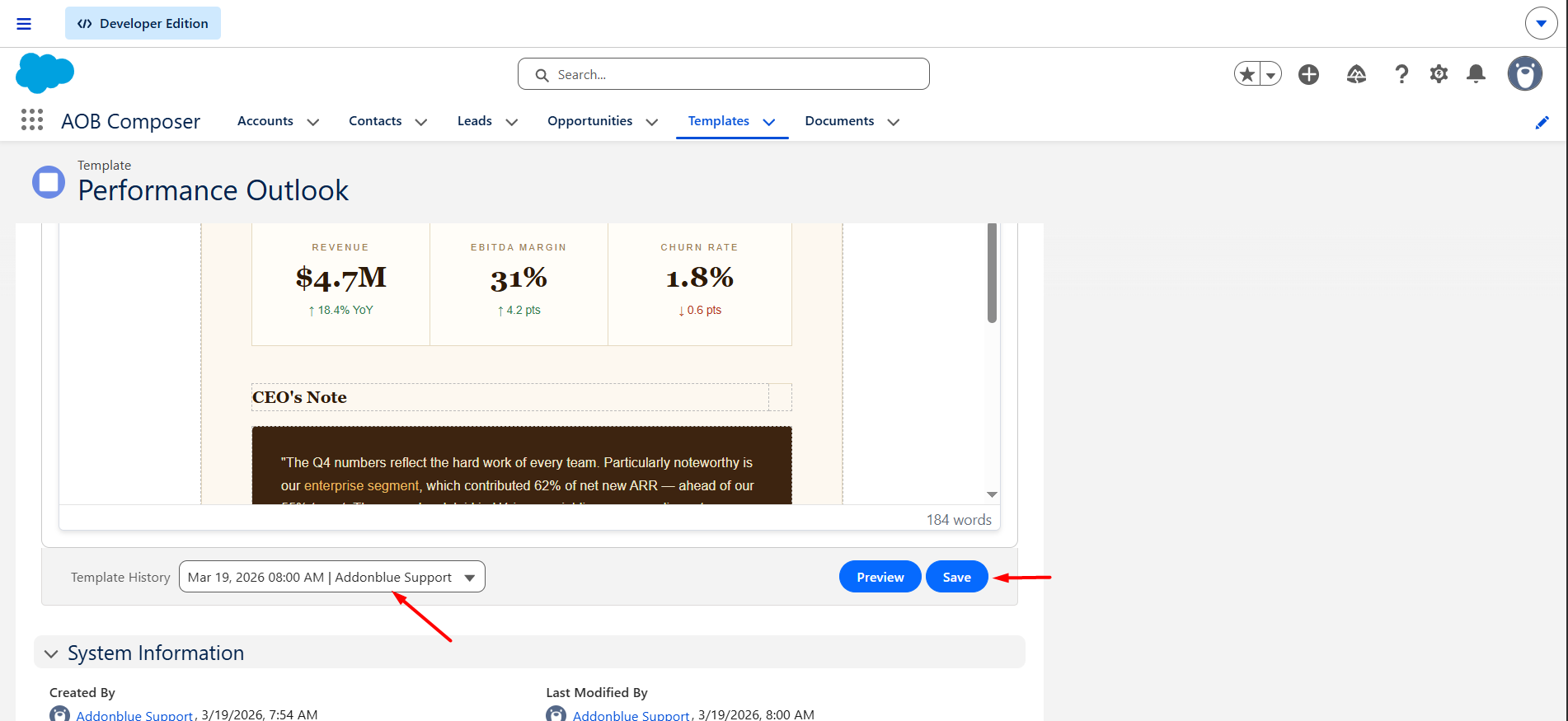Click the Favorites star icon
Screen dimensions: 1568x721
[1247, 74]
